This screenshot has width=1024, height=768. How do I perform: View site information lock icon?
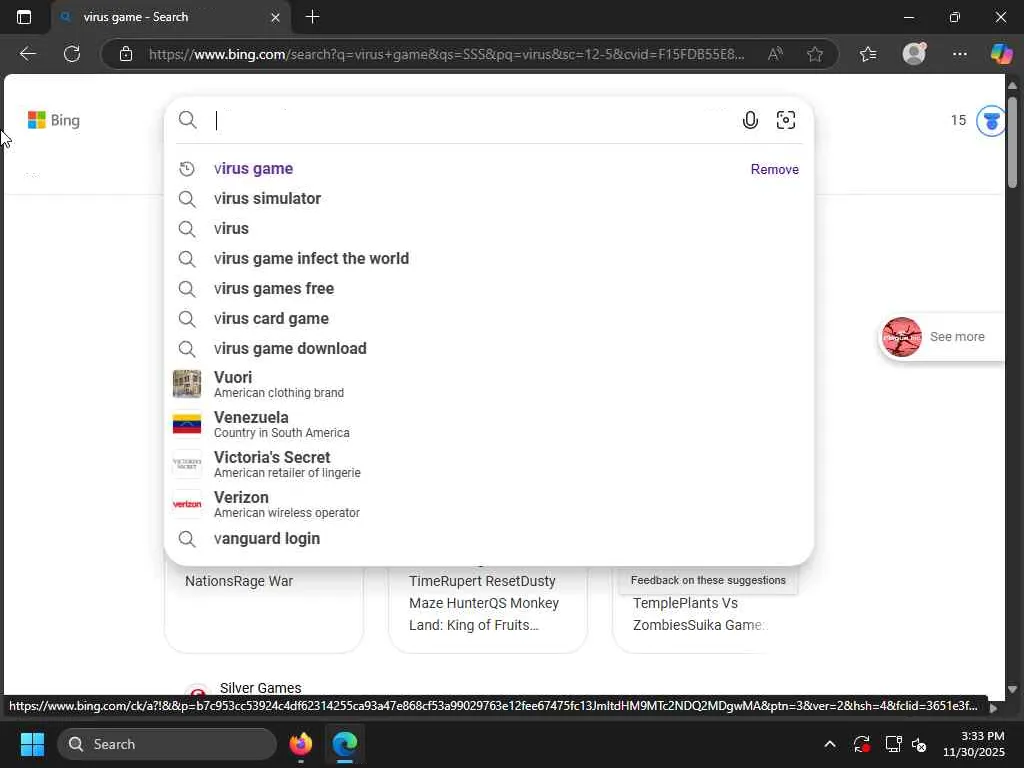[126, 54]
